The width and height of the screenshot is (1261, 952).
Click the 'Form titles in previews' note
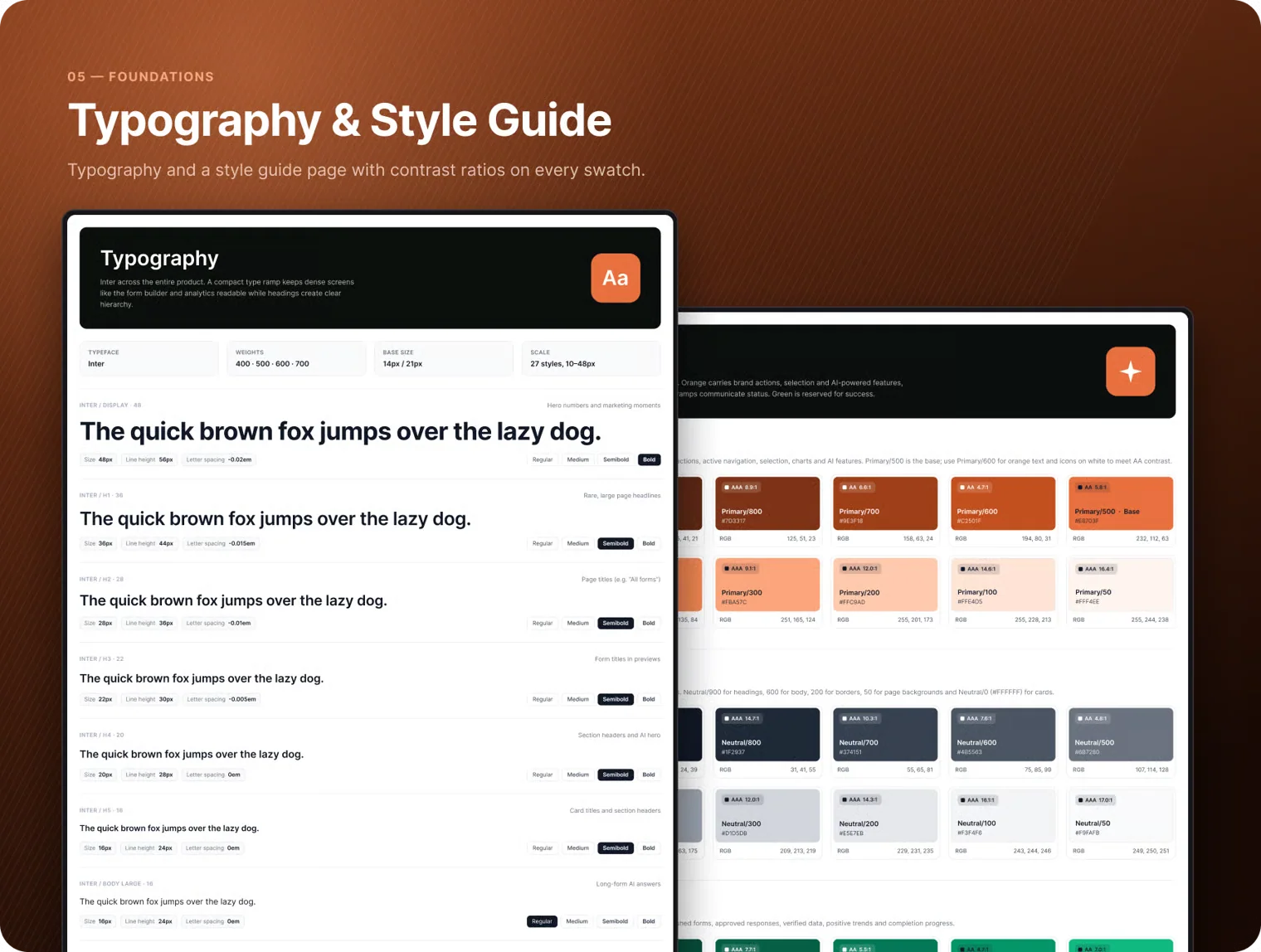coord(627,659)
